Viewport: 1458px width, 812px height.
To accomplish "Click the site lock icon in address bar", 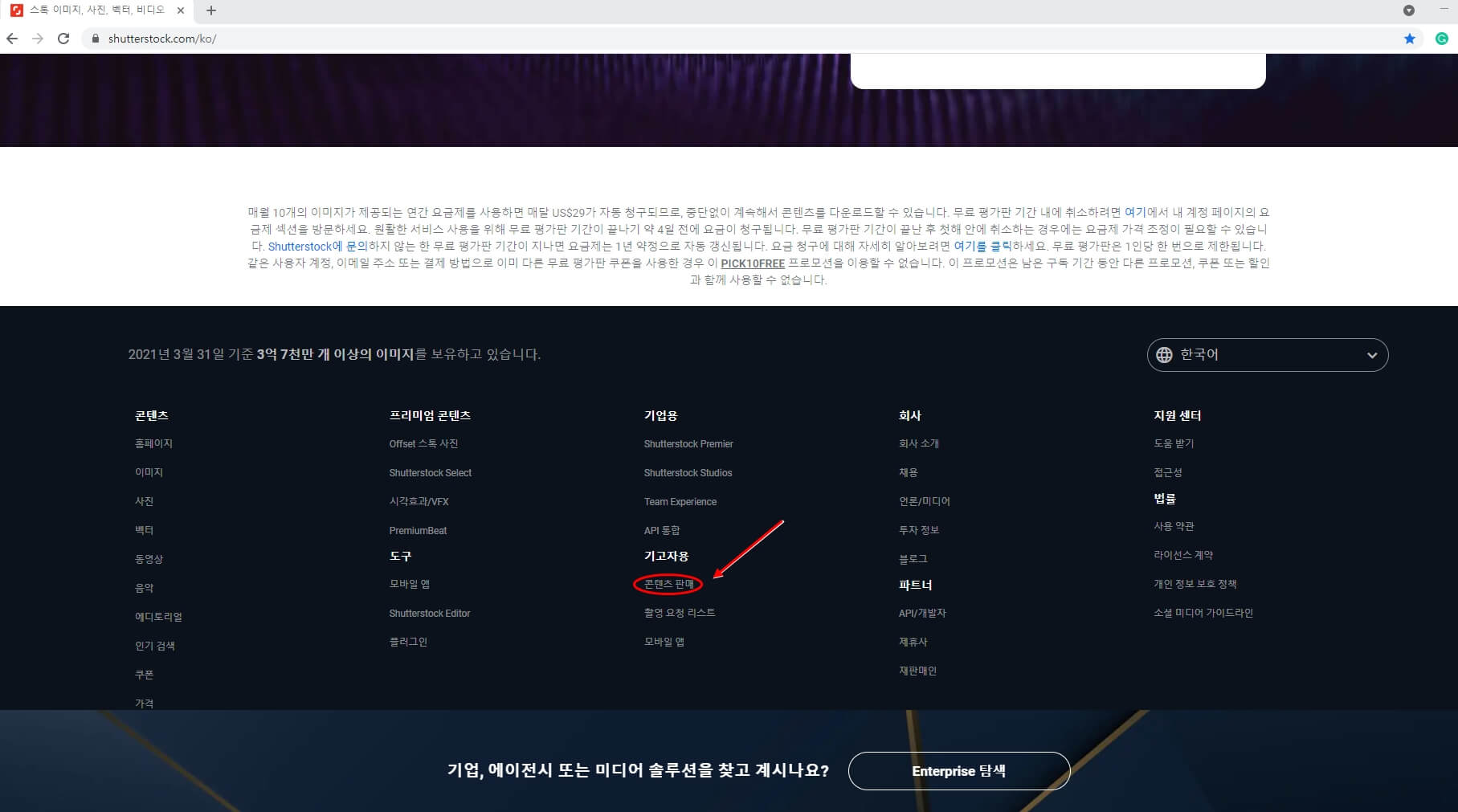I will tap(96, 39).
